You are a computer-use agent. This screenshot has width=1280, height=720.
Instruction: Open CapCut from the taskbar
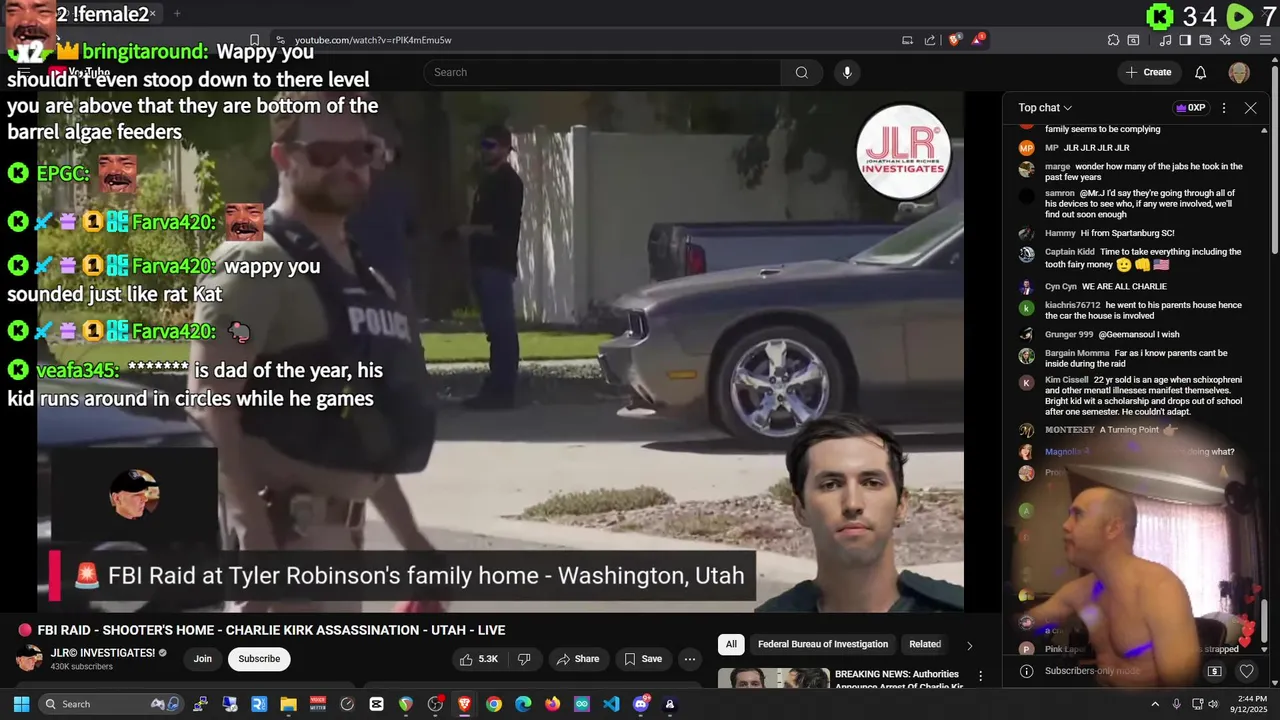(x=376, y=704)
